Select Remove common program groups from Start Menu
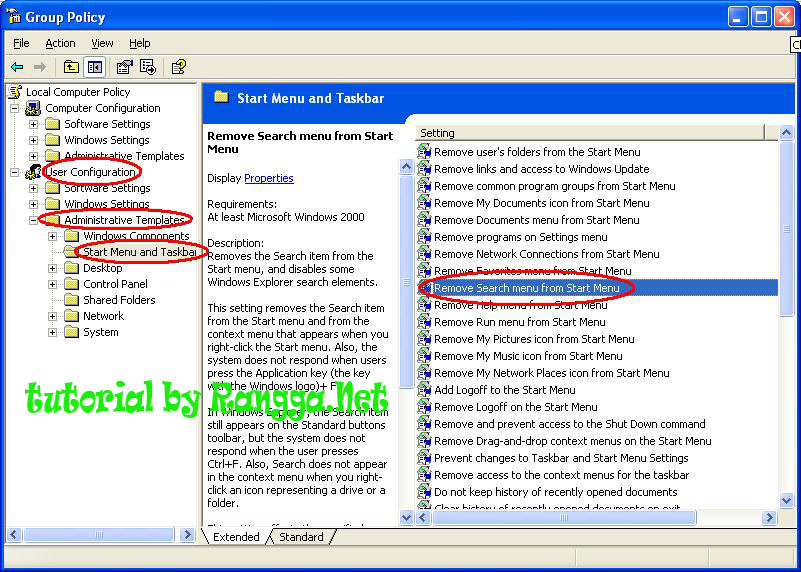The width and height of the screenshot is (801, 572). [554, 186]
